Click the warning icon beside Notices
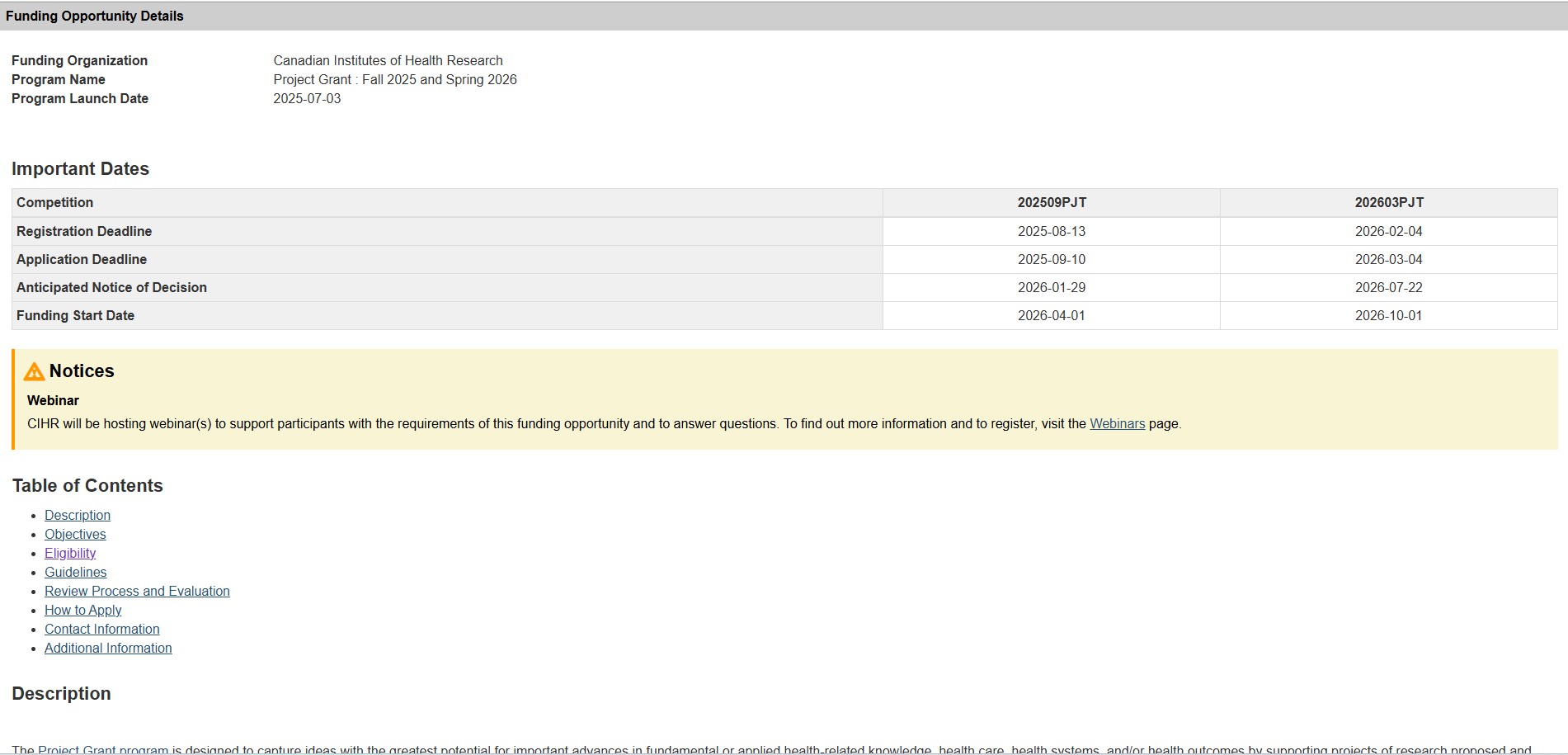 point(34,372)
